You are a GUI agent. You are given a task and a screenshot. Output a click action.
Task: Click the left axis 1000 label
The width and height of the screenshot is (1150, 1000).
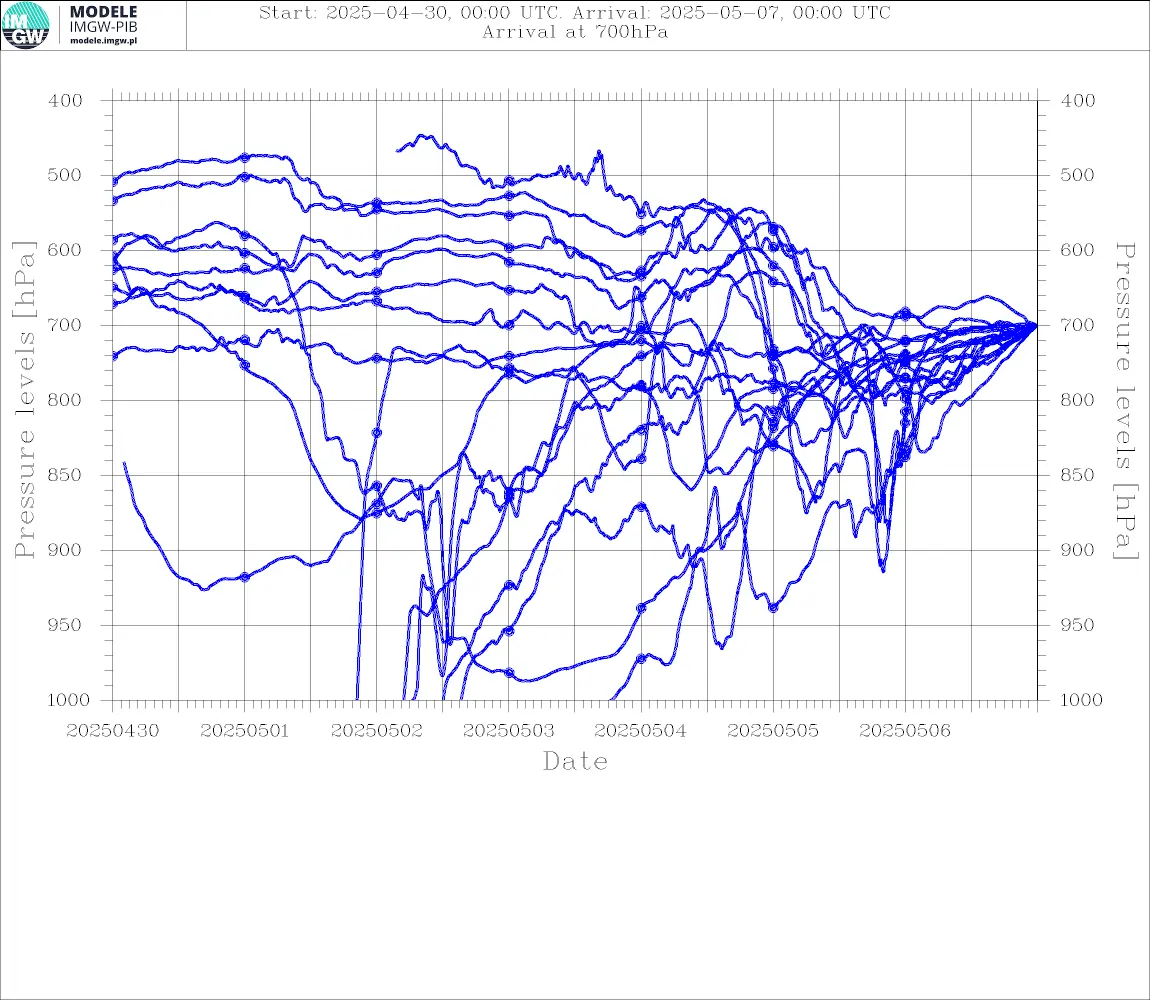(x=68, y=700)
